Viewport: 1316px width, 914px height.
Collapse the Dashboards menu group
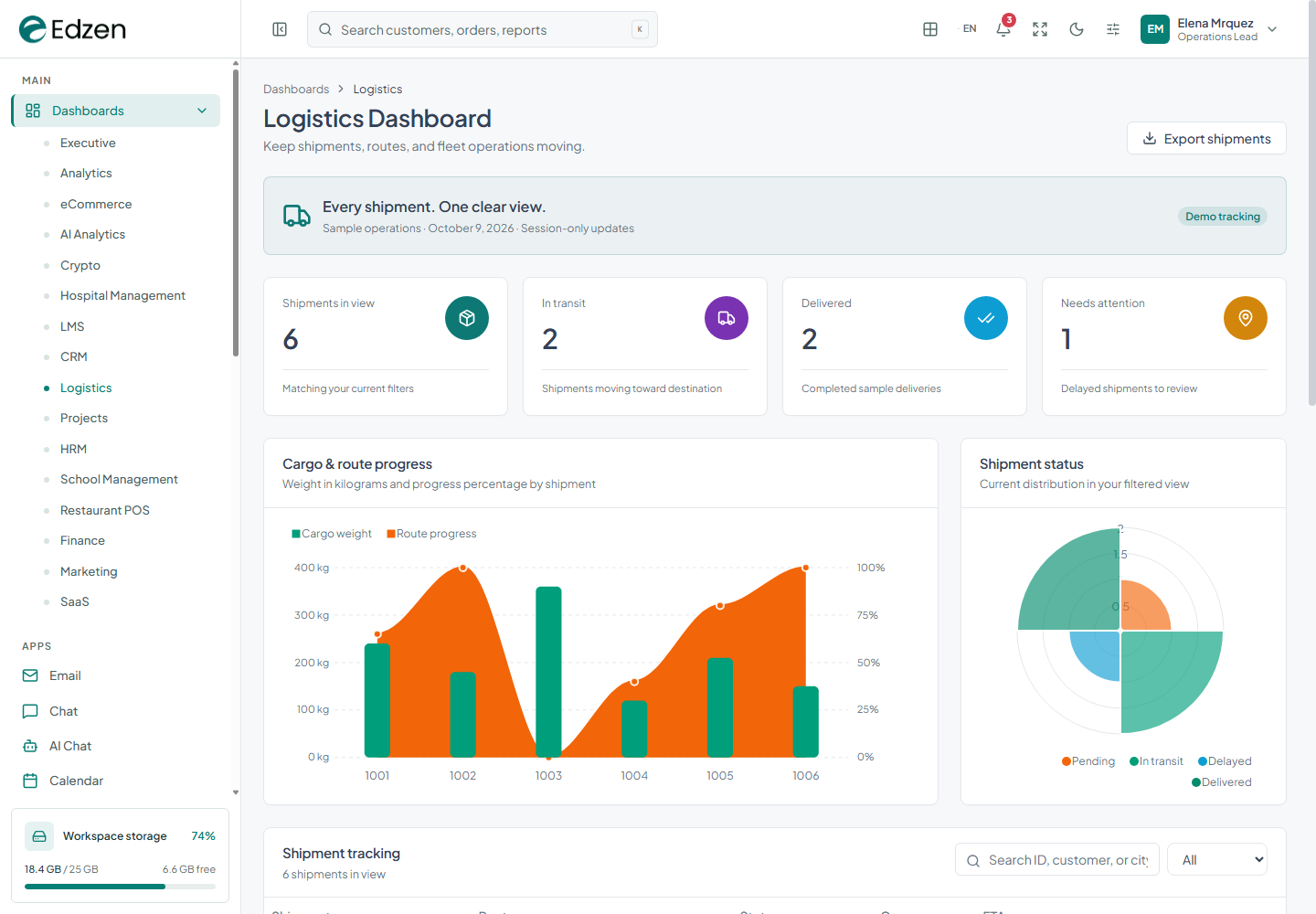115,111
